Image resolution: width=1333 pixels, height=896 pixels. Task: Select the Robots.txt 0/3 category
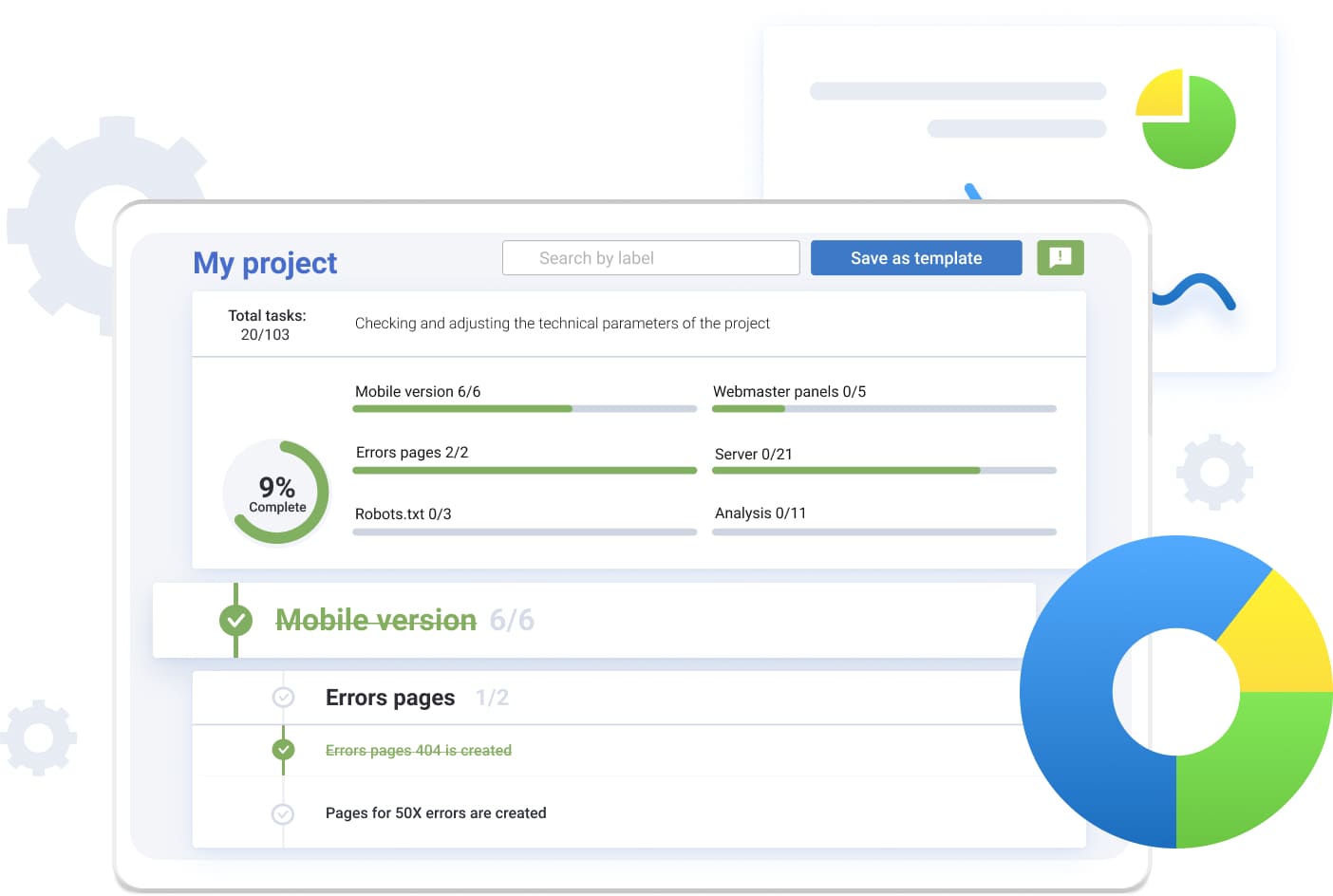403,513
